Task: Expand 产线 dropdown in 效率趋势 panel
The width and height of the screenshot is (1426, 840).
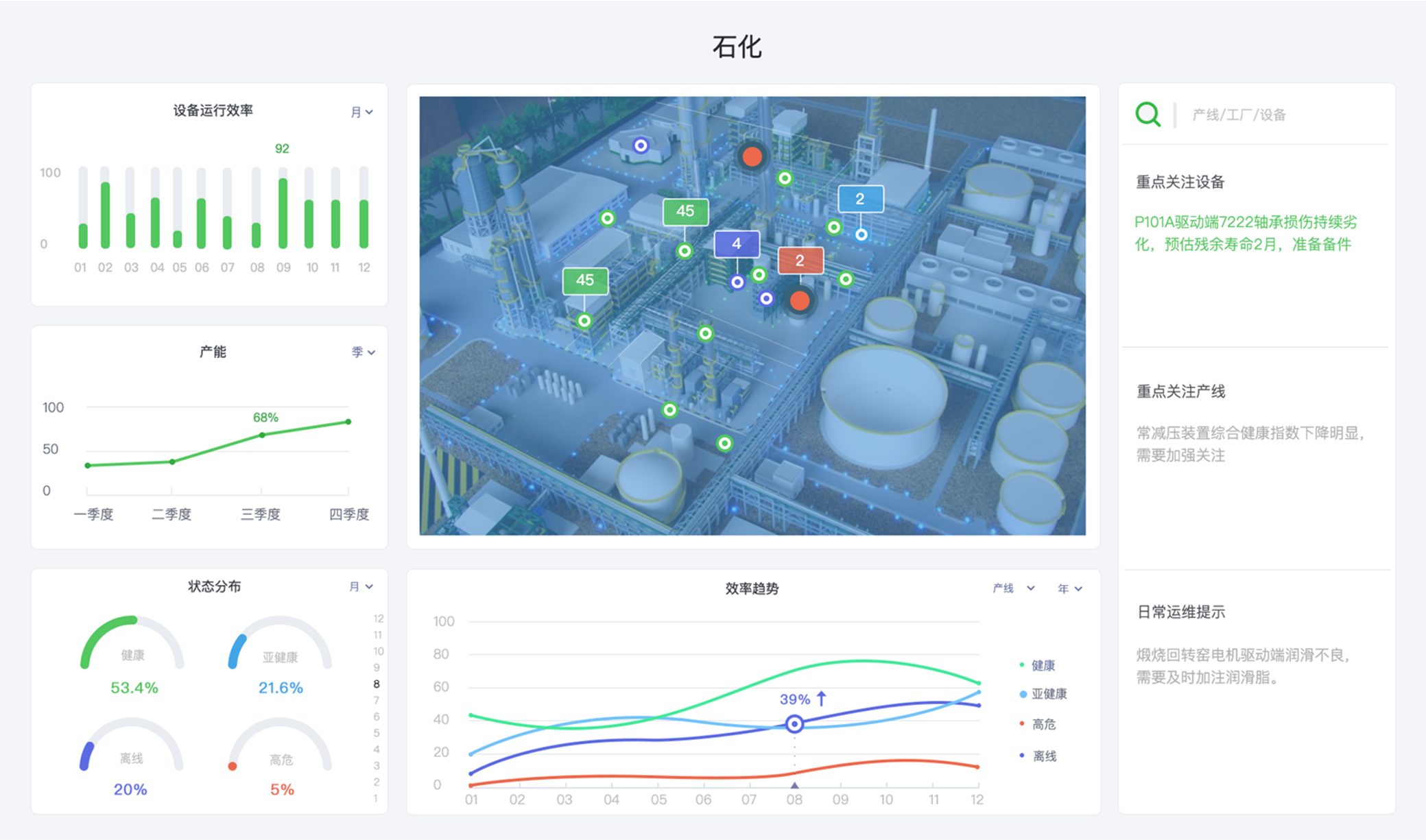Action: 1013,588
